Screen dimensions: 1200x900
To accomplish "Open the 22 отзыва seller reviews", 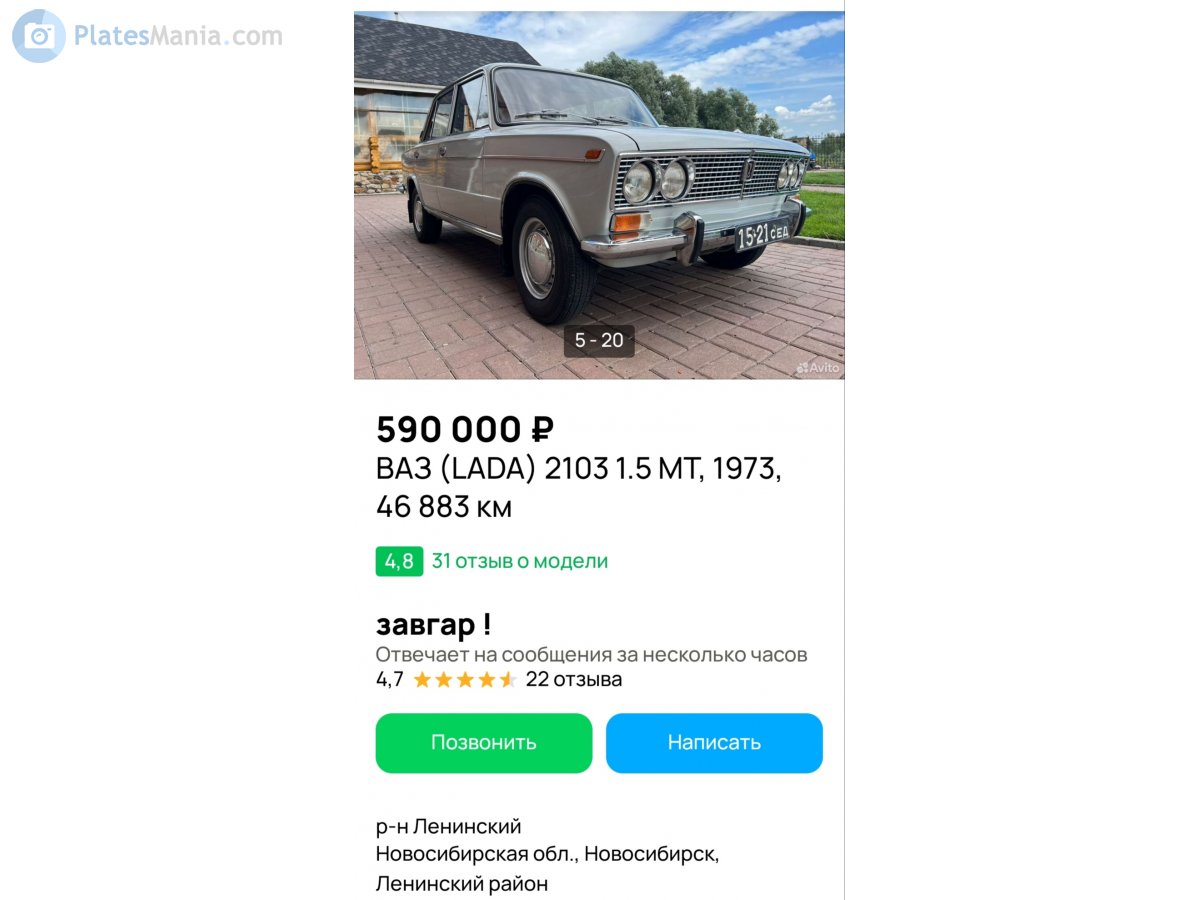I will [574, 680].
